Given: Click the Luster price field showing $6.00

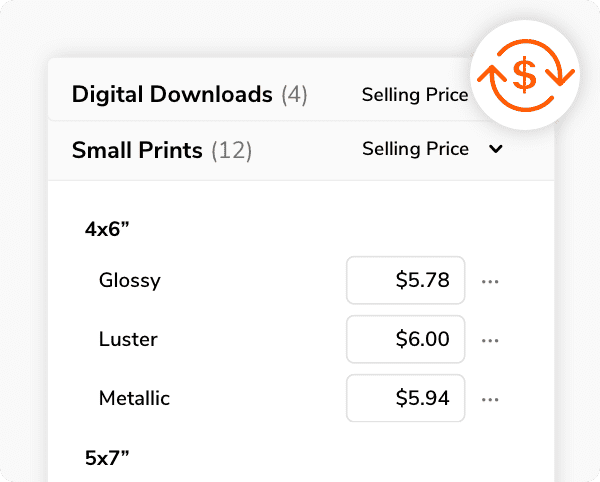Looking at the screenshot, I should (x=406, y=339).
